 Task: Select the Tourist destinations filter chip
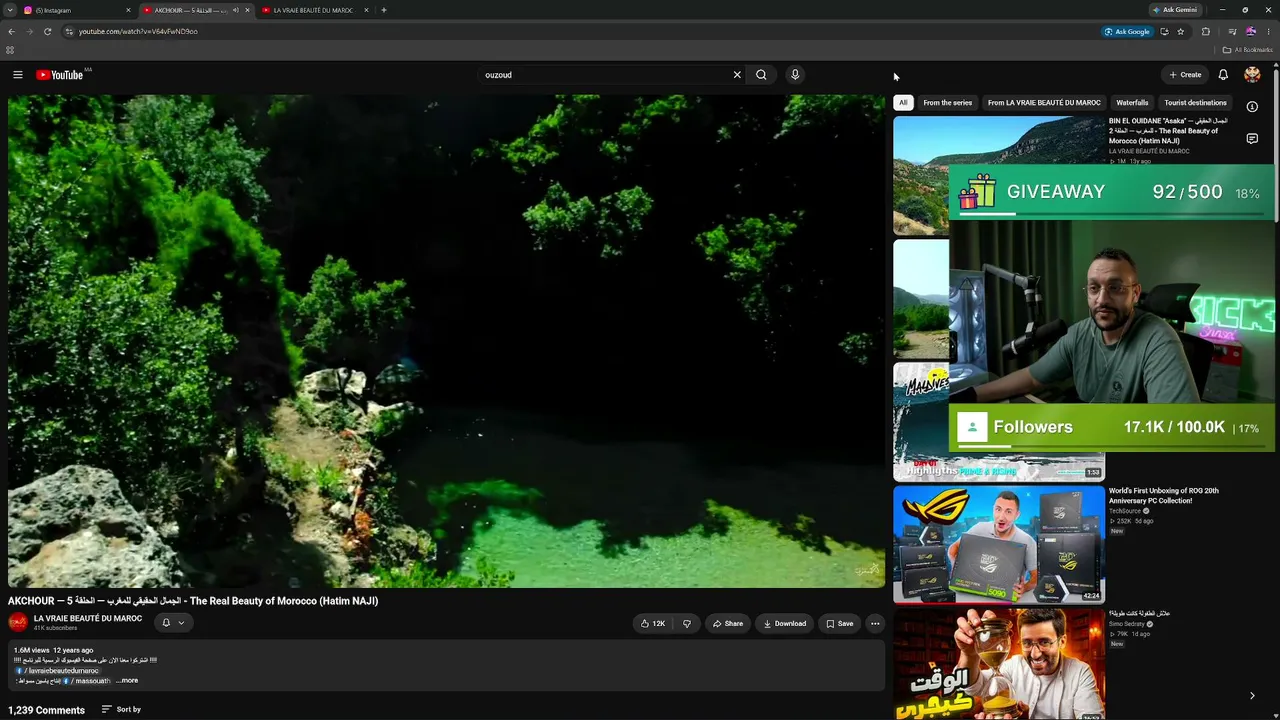1195,102
